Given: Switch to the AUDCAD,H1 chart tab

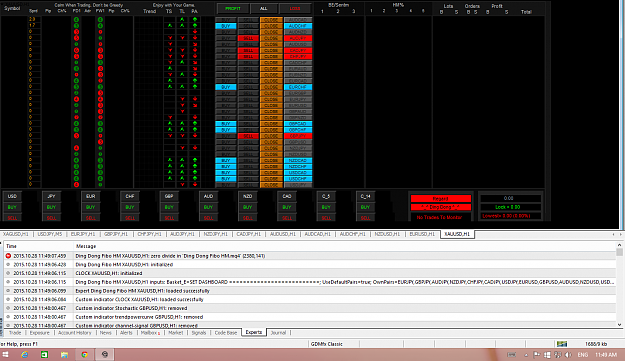Looking at the screenshot, I should (318, 234).
